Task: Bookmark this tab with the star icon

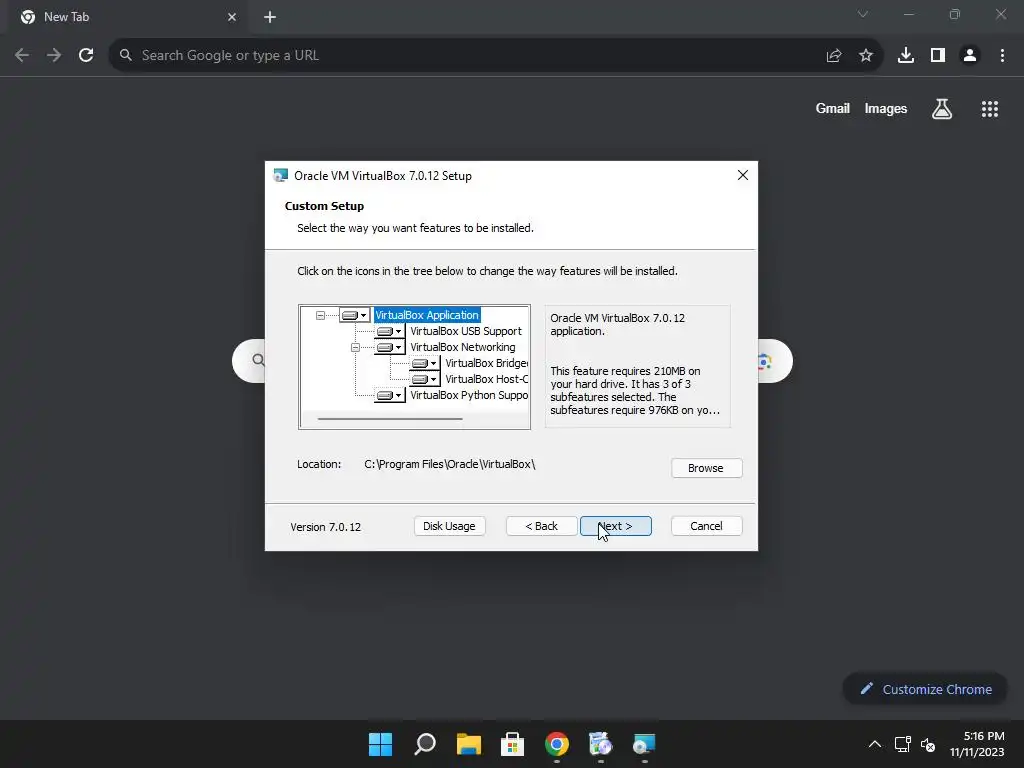Action: tap(866, 56)
